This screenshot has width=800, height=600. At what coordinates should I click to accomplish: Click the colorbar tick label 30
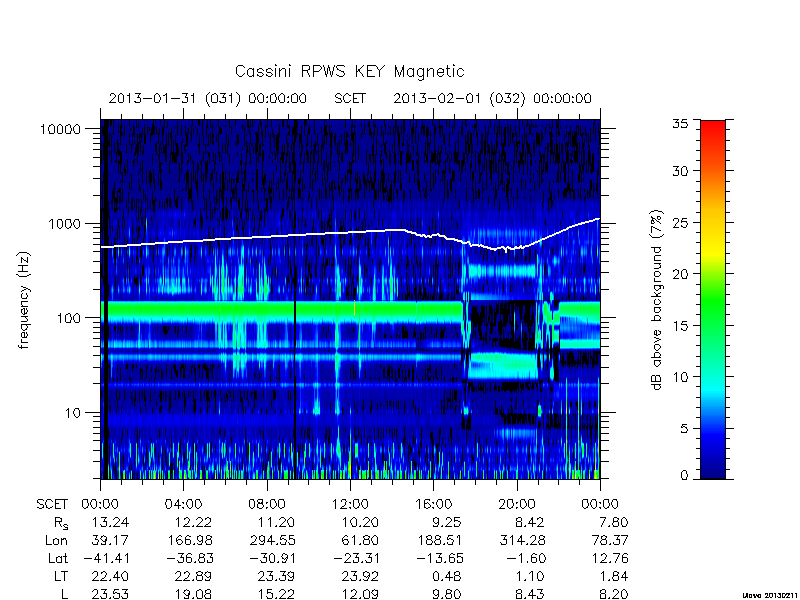681,171
